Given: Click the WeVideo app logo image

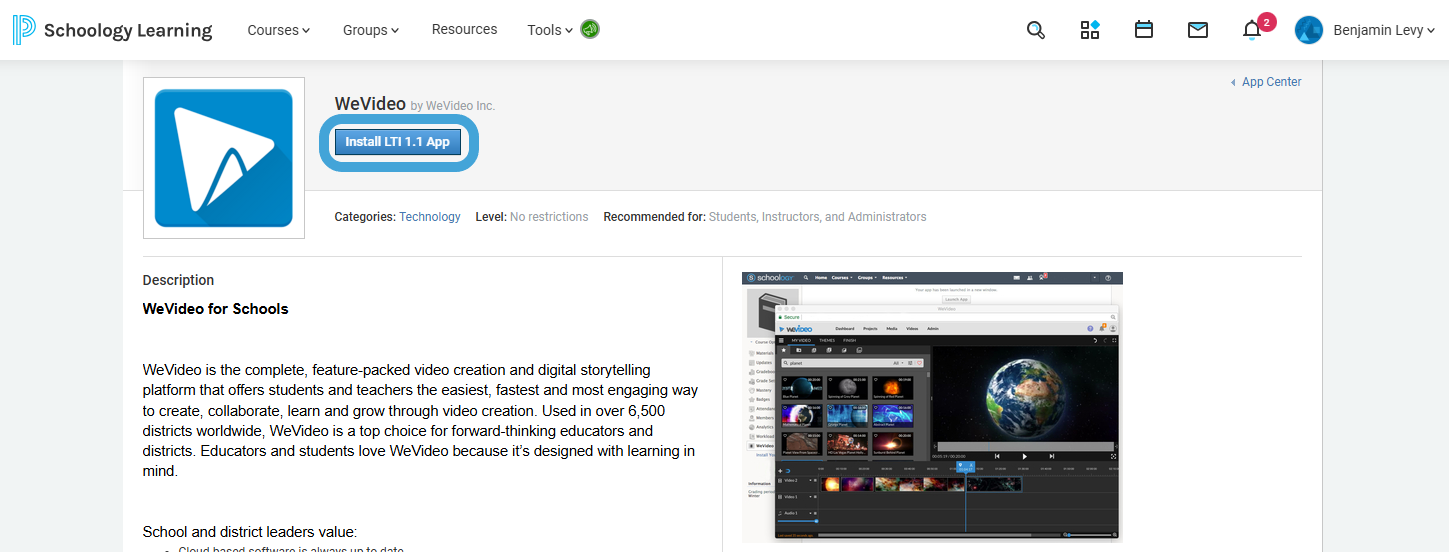Looking at the screenshot, I should [224, 158].
